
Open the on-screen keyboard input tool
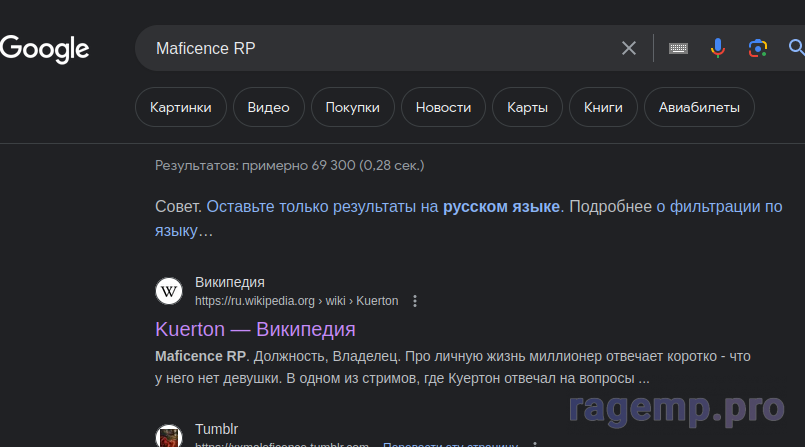tap(678, 48)
